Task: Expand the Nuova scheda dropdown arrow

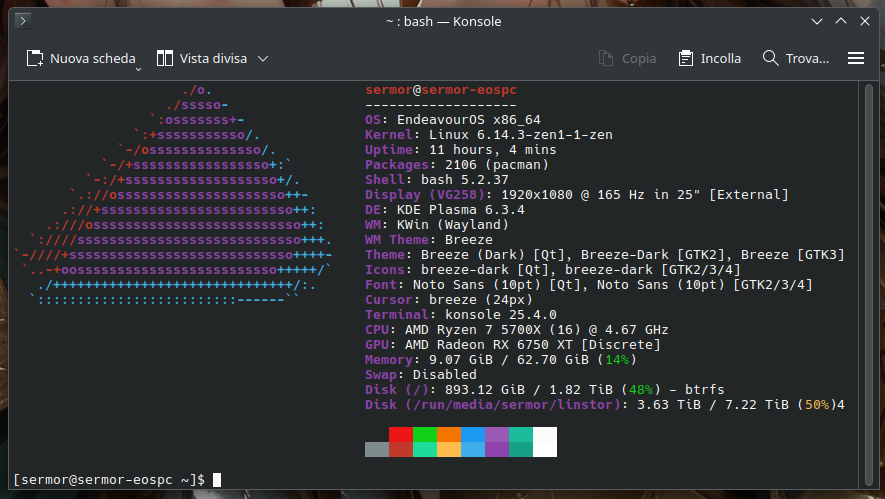Action: 138,69
